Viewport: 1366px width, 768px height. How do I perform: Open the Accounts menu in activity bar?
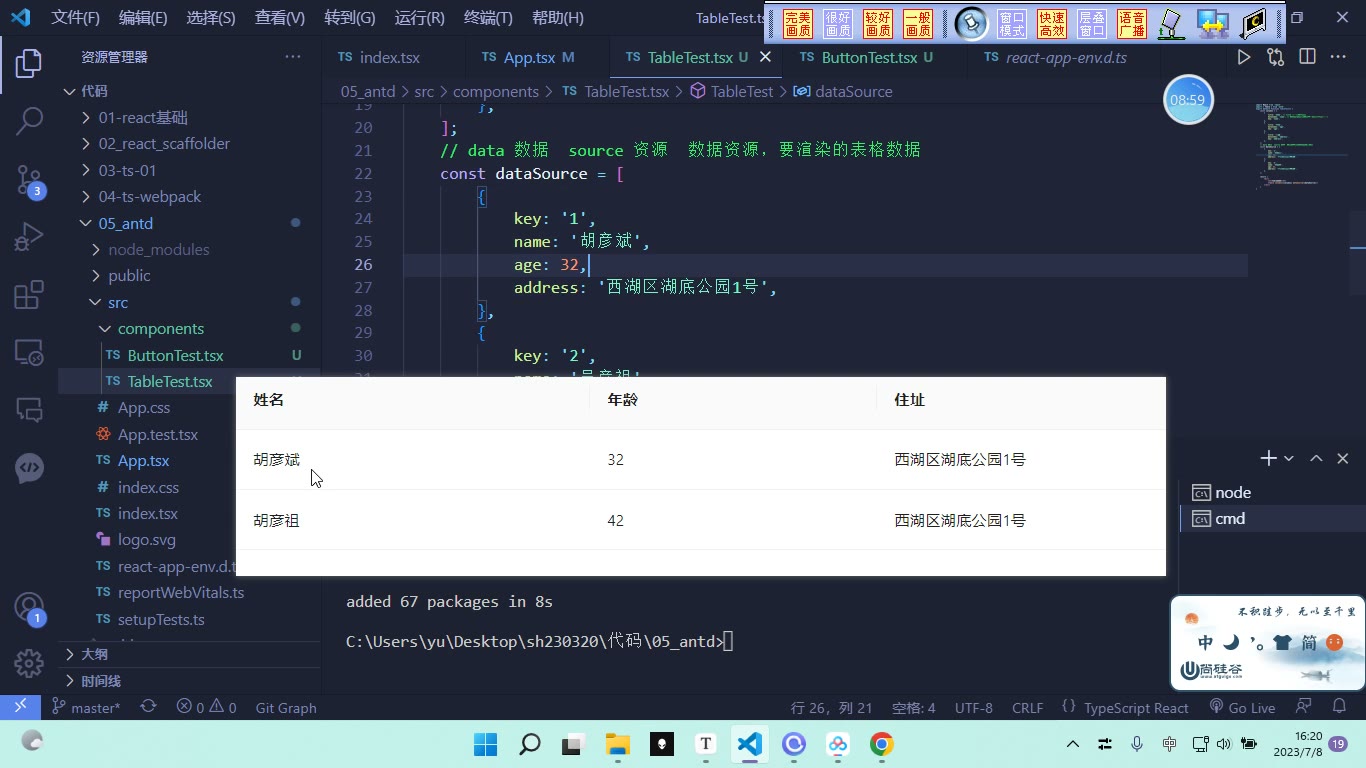(x=29, y=607)
